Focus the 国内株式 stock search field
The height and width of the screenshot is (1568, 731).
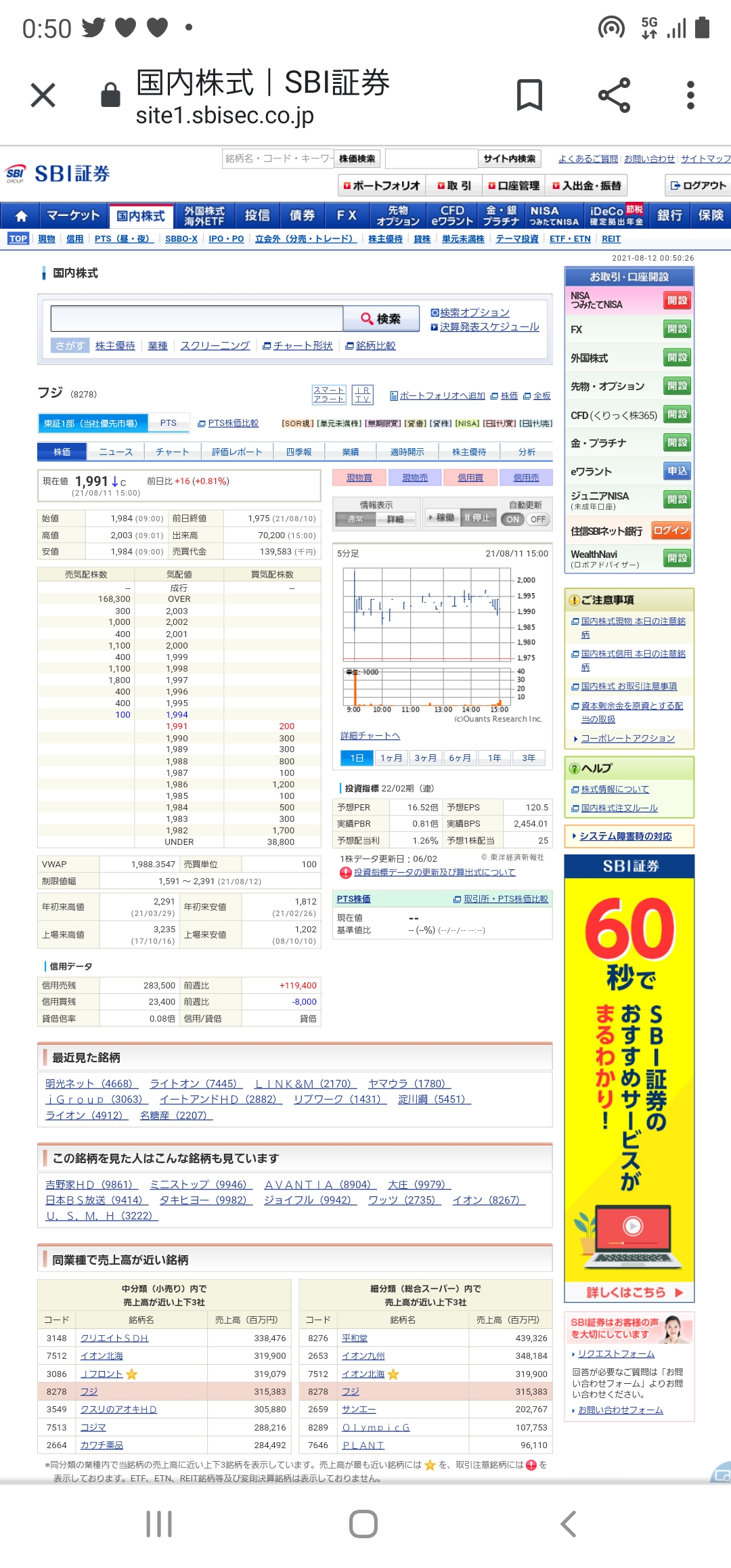tap(197, 319)
